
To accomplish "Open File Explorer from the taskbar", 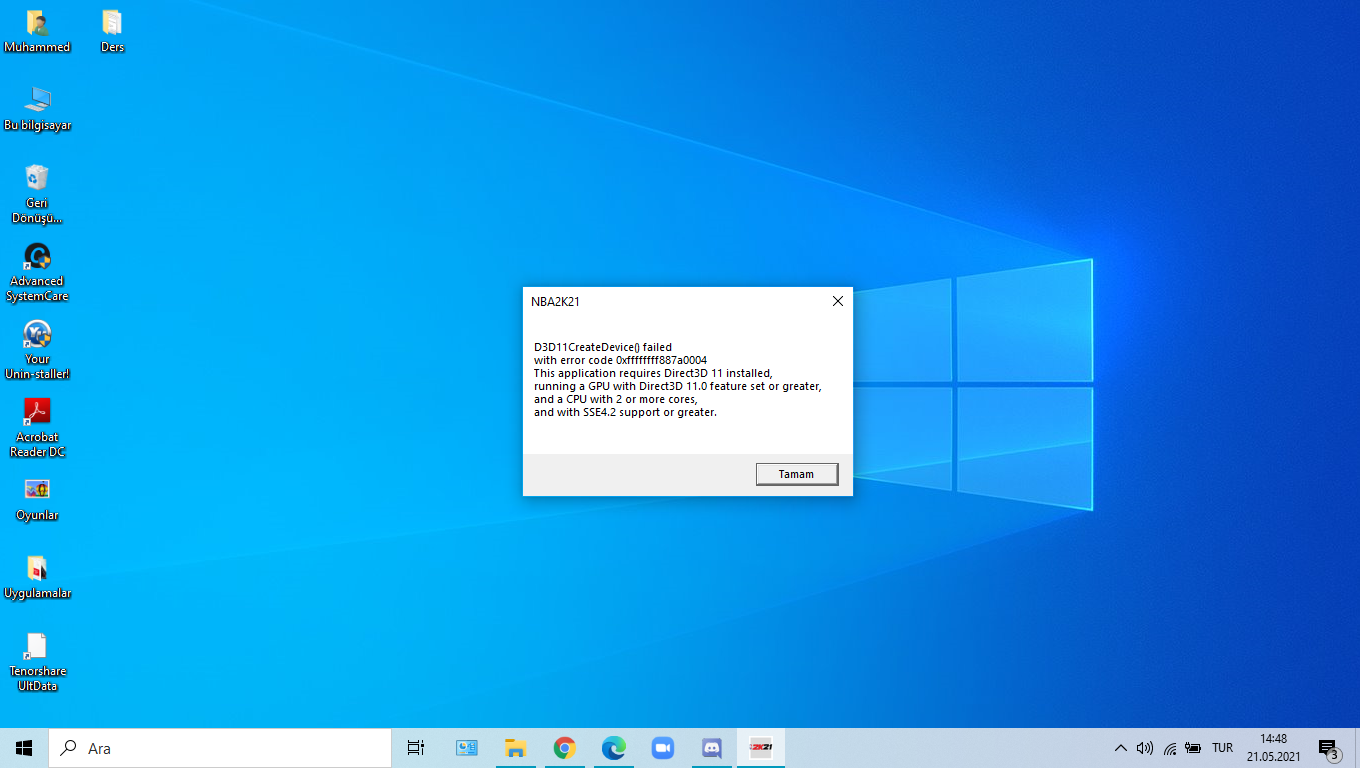I will click(x=515, y=748).
